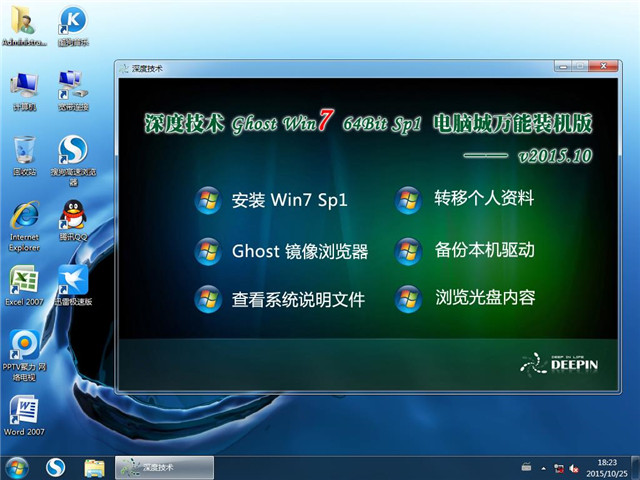Click the Windows orb beside 安装 Win7 Sp1
Viewport: 640px width, 480px height.
pos(208,200)
